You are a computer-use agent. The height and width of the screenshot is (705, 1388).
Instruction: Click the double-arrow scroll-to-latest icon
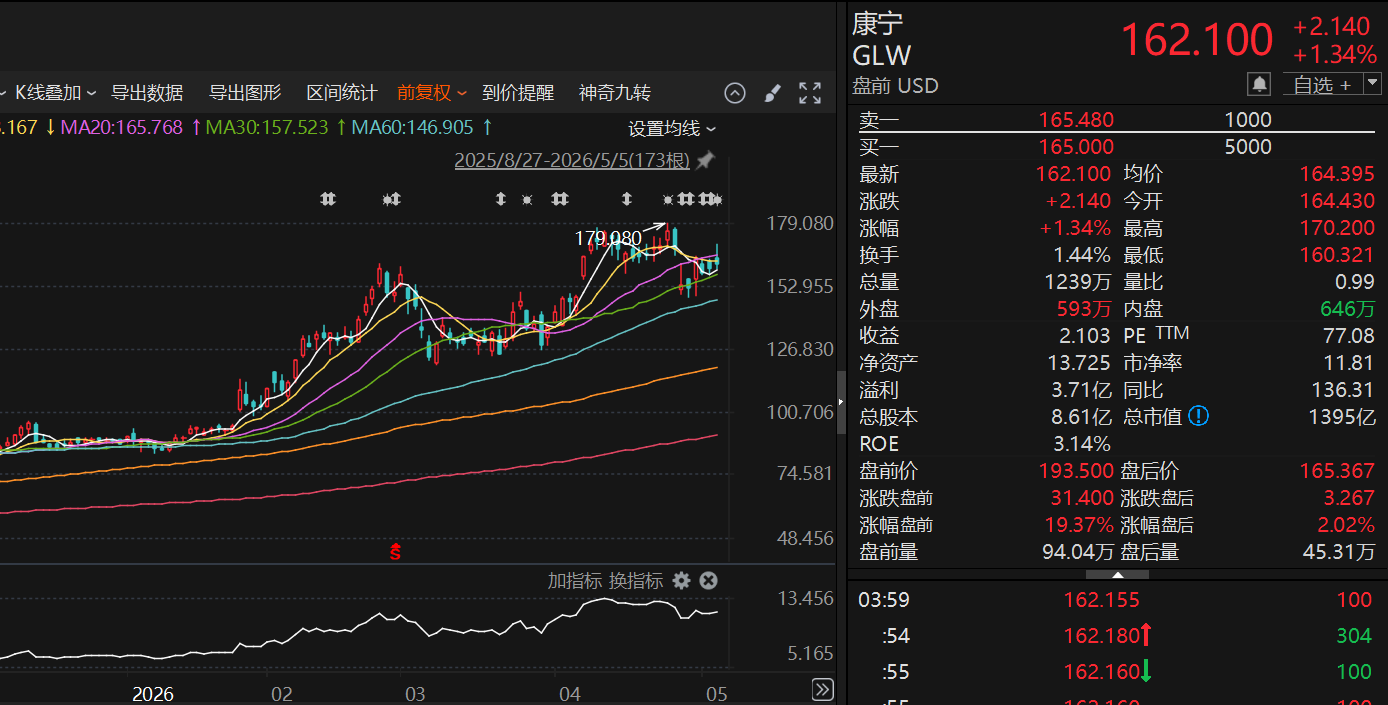[x=822, y=689]
